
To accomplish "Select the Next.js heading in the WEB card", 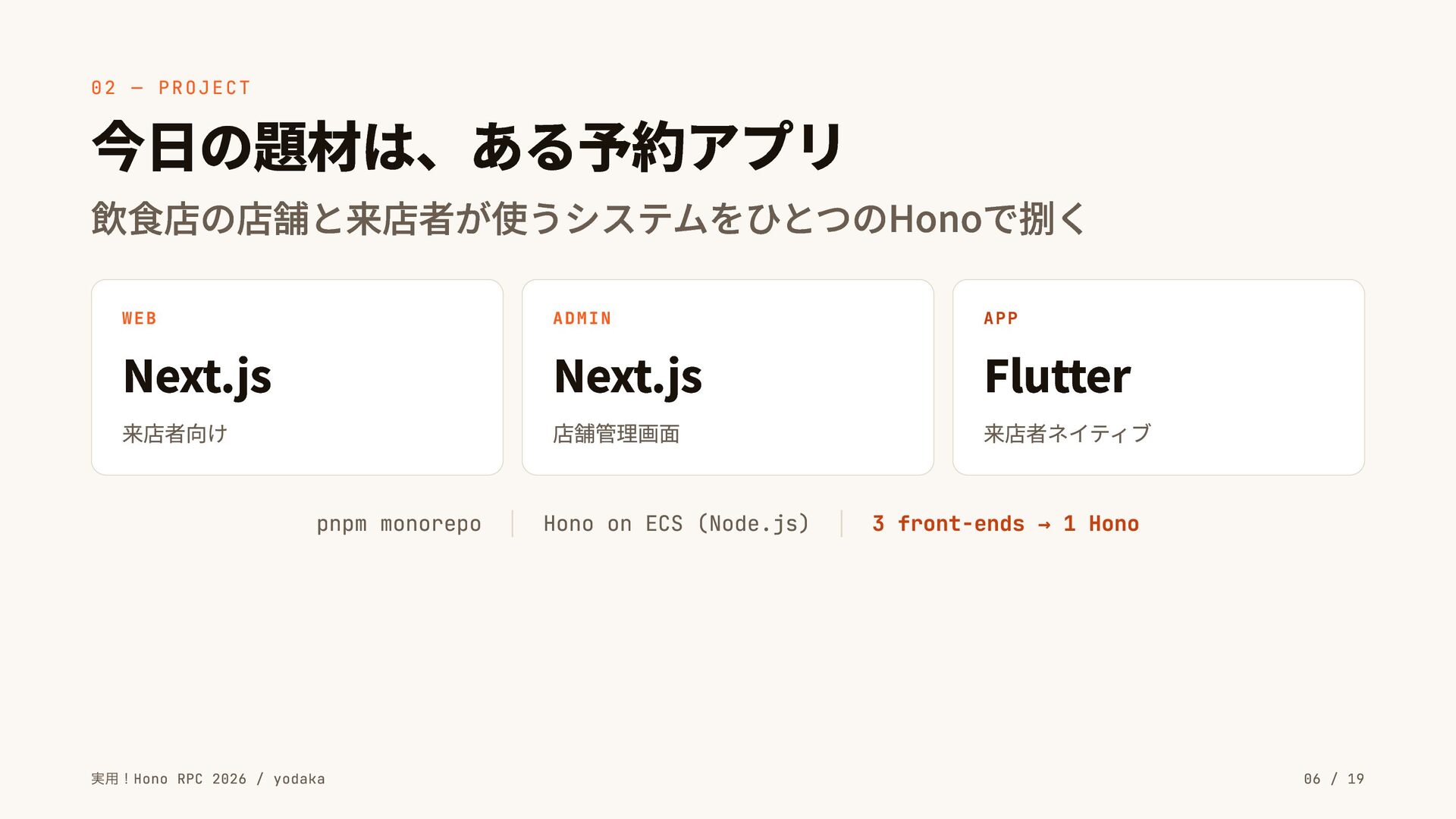I will tap(197, 376).
